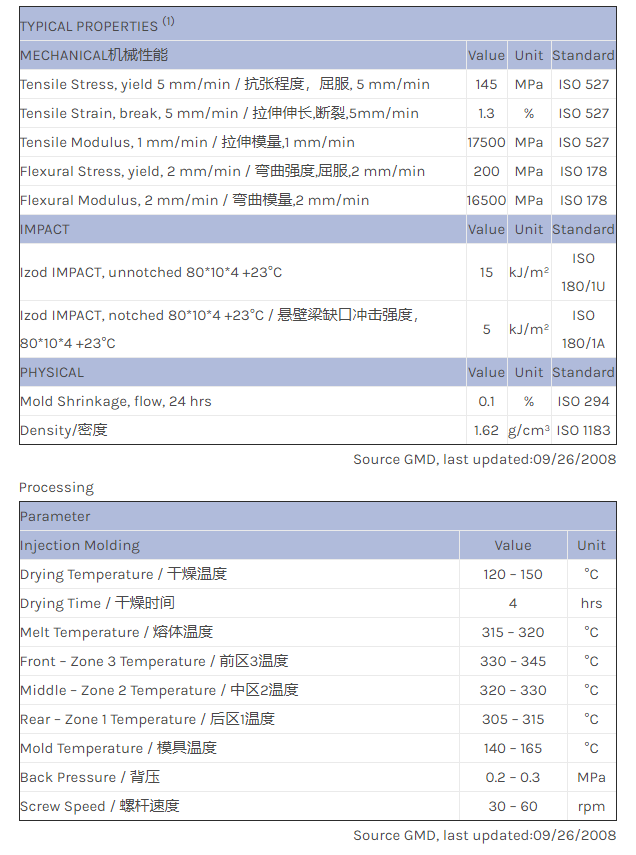Click the Mold Temperature value 140 - 165
636x855 pixels.
512,748
